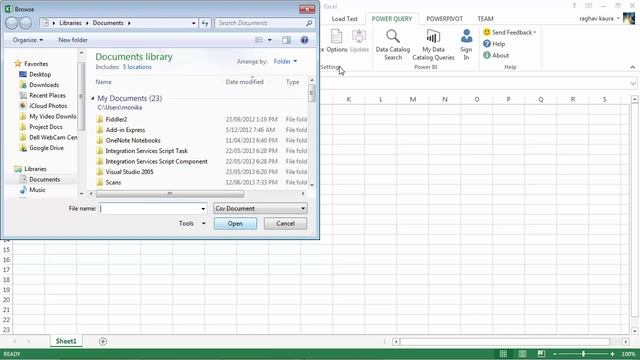
Task: Adjust the zoom slider in status bar
Action: click(x=583, y=354)
